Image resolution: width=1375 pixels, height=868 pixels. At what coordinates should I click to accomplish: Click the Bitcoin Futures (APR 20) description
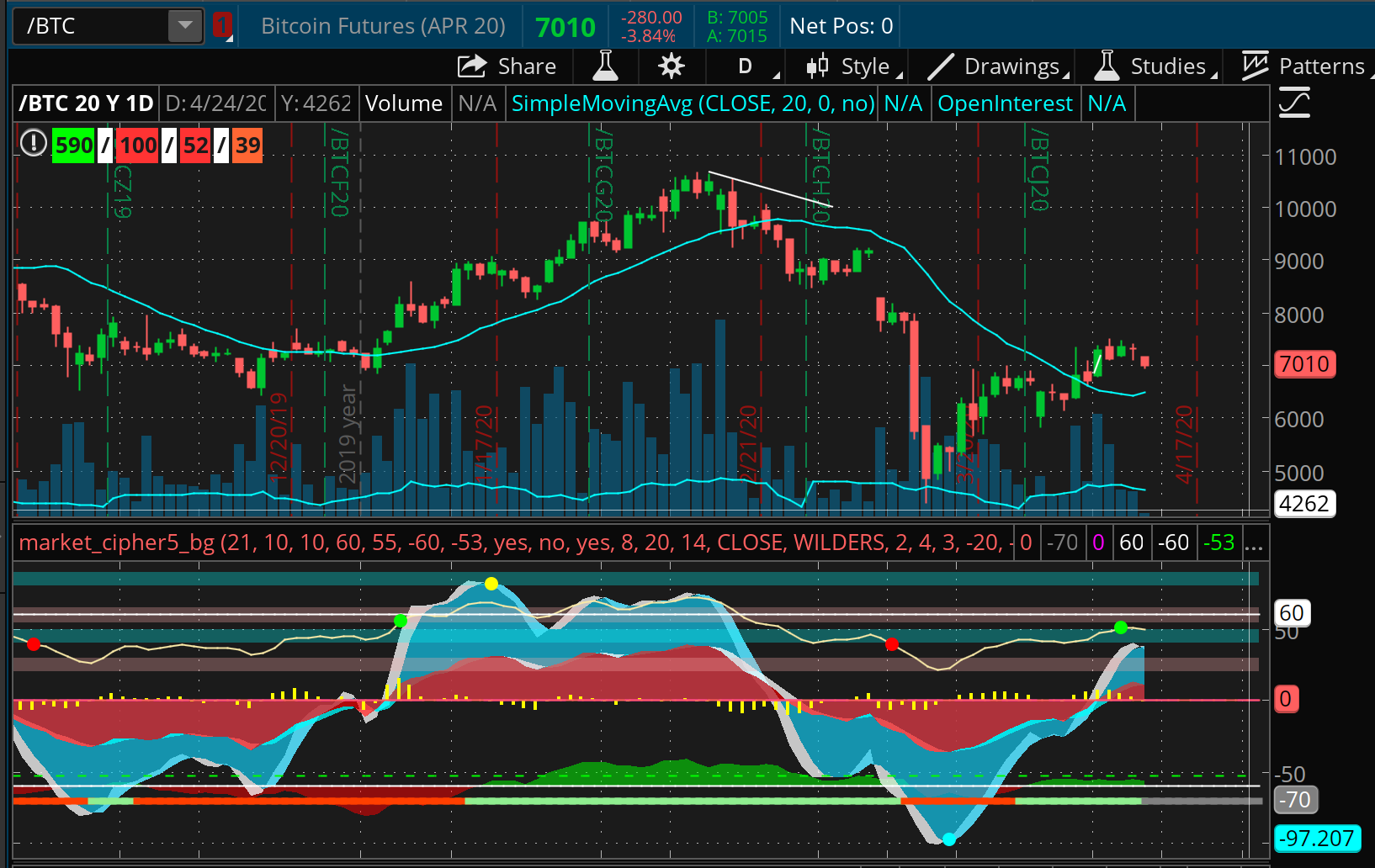[383, 26]
